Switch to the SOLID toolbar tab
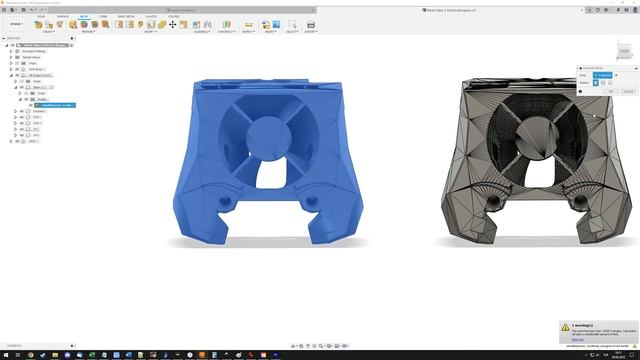The width and height of the screenshot is (640, 360). click(x=41, y=17)
